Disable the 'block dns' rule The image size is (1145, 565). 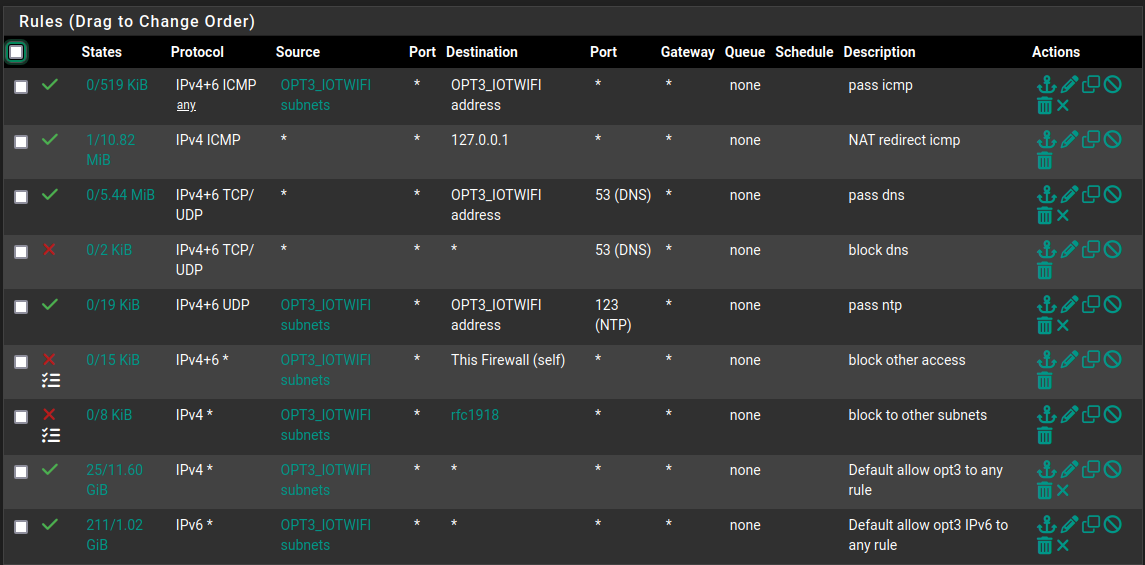tap(1112, 250)
